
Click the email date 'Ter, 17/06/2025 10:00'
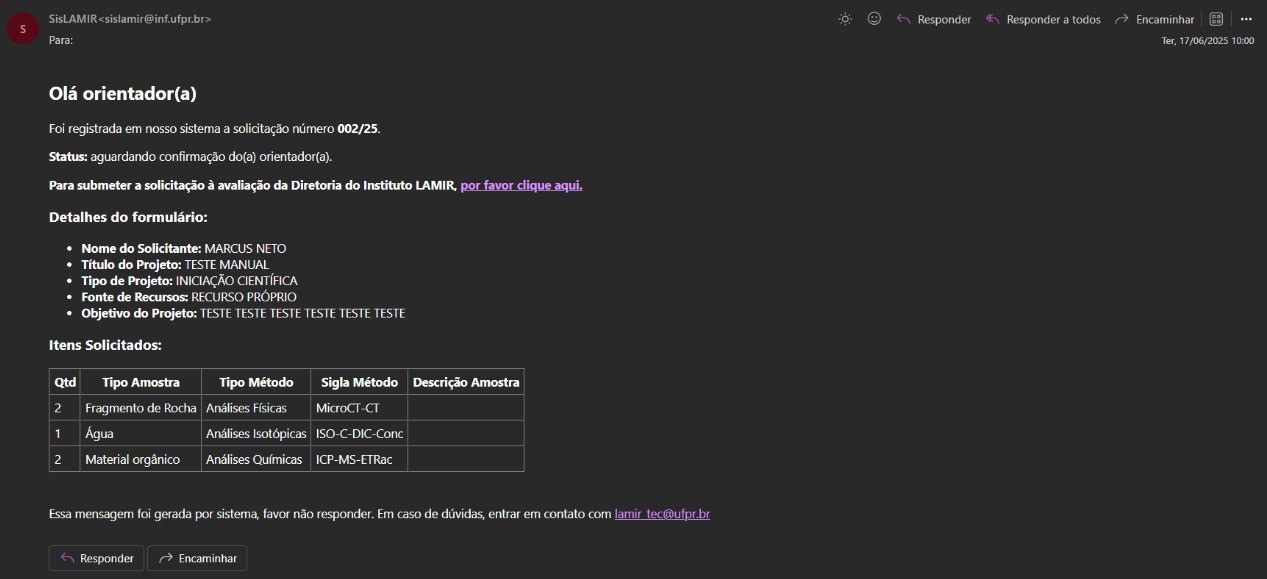(1207, 41)
